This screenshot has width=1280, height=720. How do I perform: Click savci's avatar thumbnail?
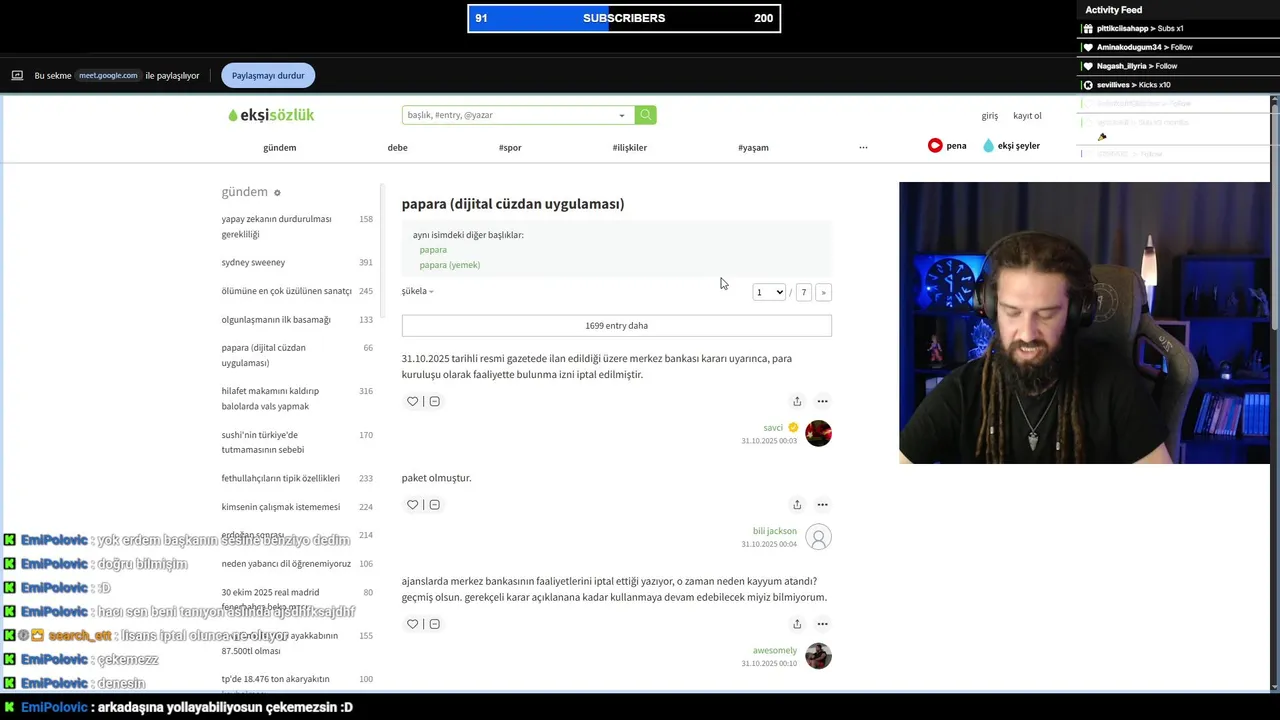tap(818, 433)
